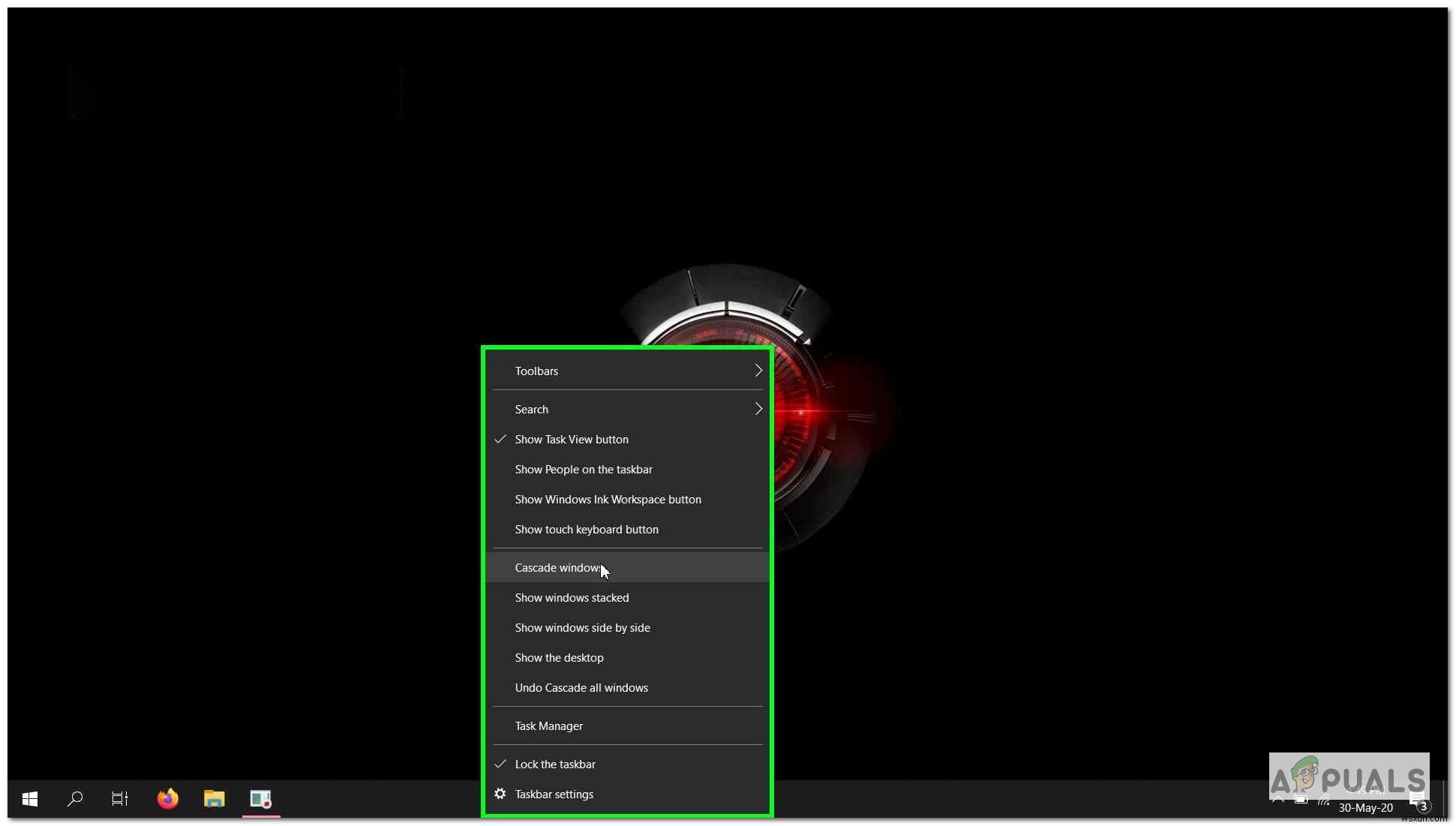The width and height of the screenshot is (1456, 826).
Task: Open Task Manager from context menu
Action: tap(549, 725)
